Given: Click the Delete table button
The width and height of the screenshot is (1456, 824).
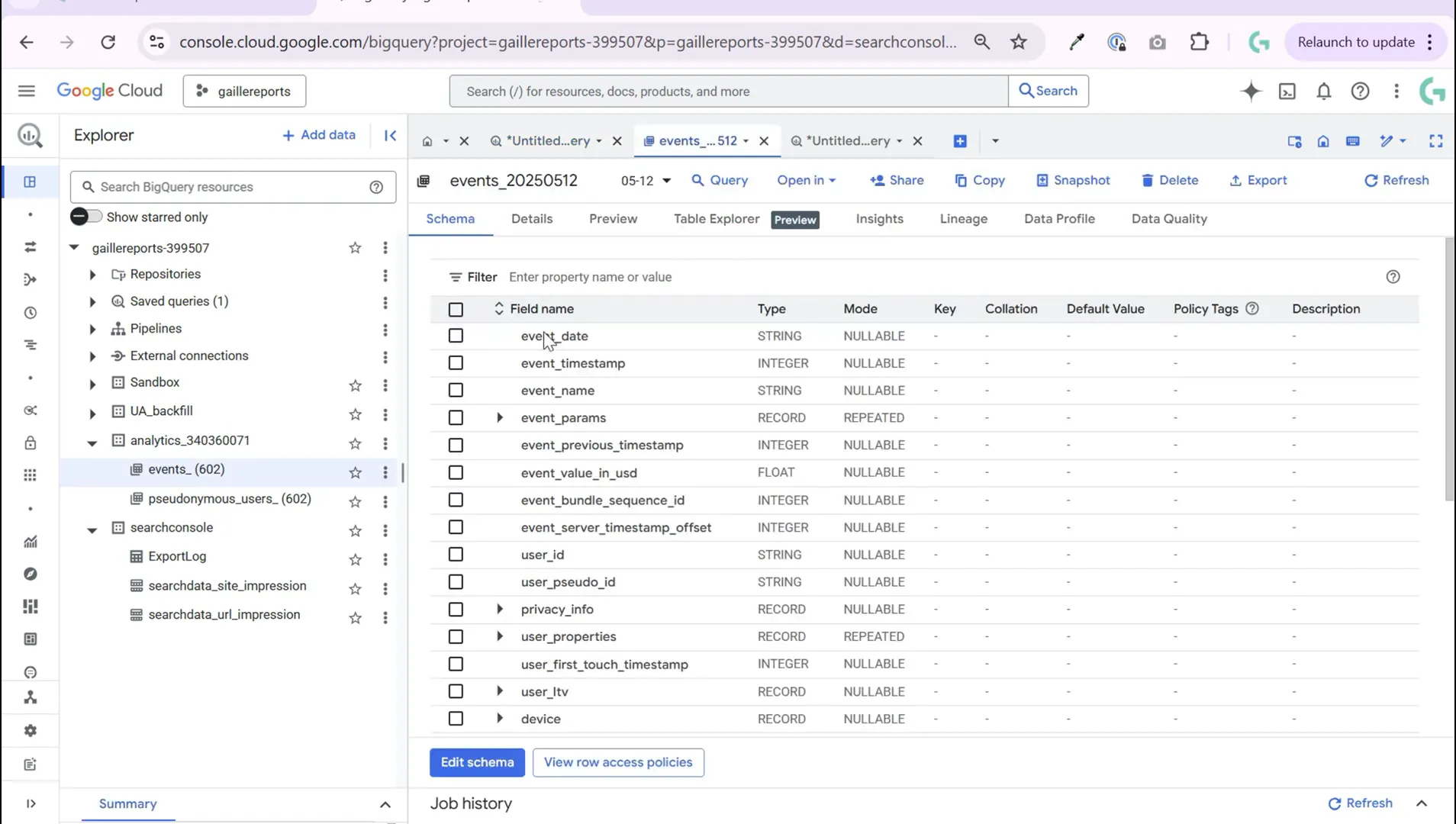Looking at the screenshot, I should tap(1169, 181).
